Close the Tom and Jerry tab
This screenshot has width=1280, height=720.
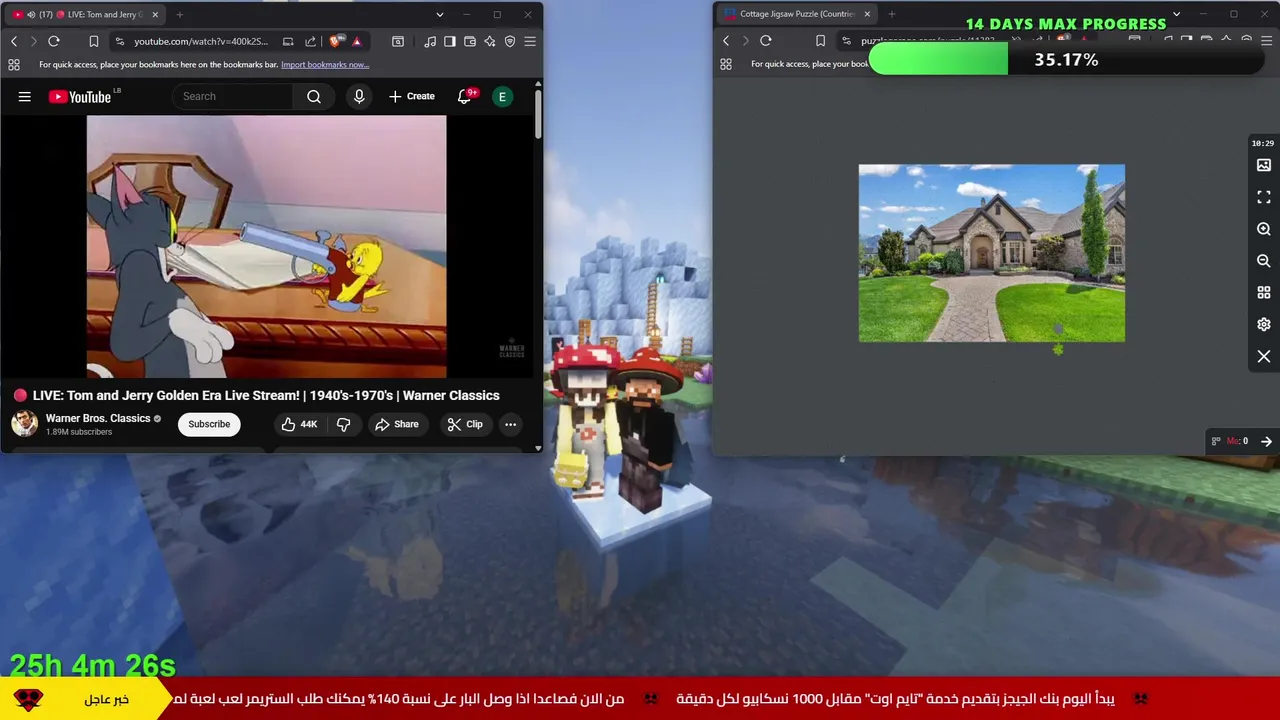(x=155, y=15)
